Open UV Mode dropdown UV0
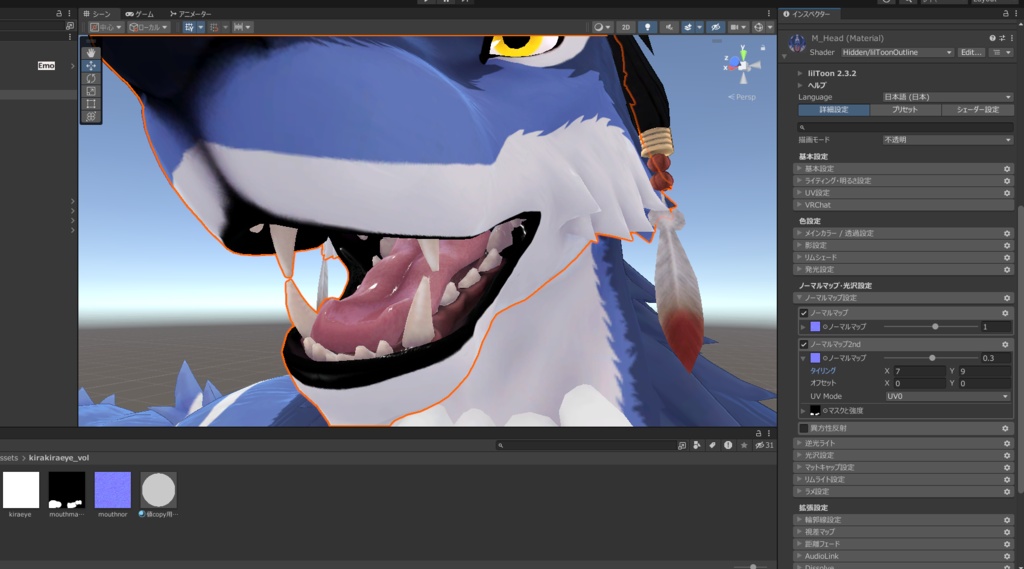1024x569 pixels. [948, 397]
